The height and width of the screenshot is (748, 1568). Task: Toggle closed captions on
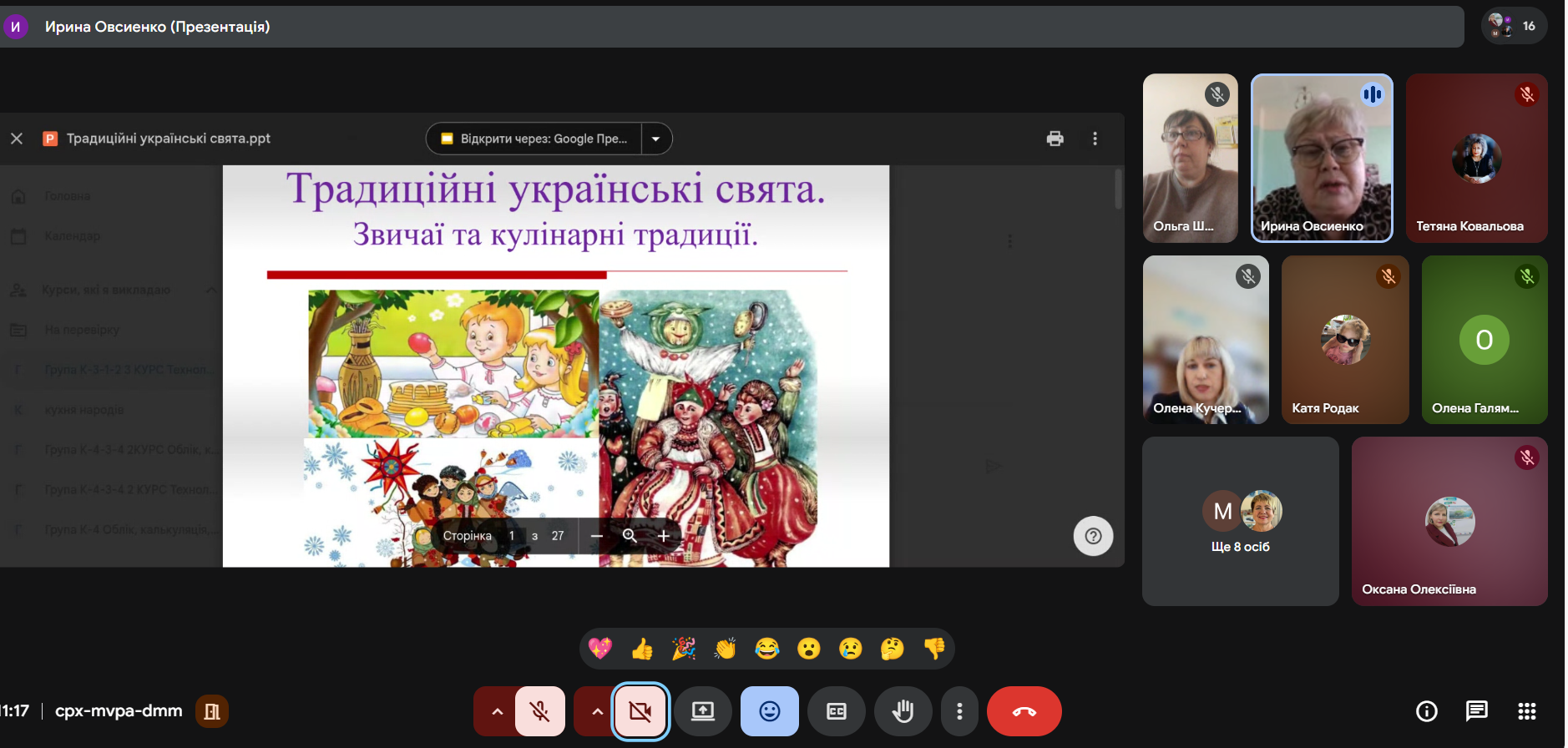point(836,711)
